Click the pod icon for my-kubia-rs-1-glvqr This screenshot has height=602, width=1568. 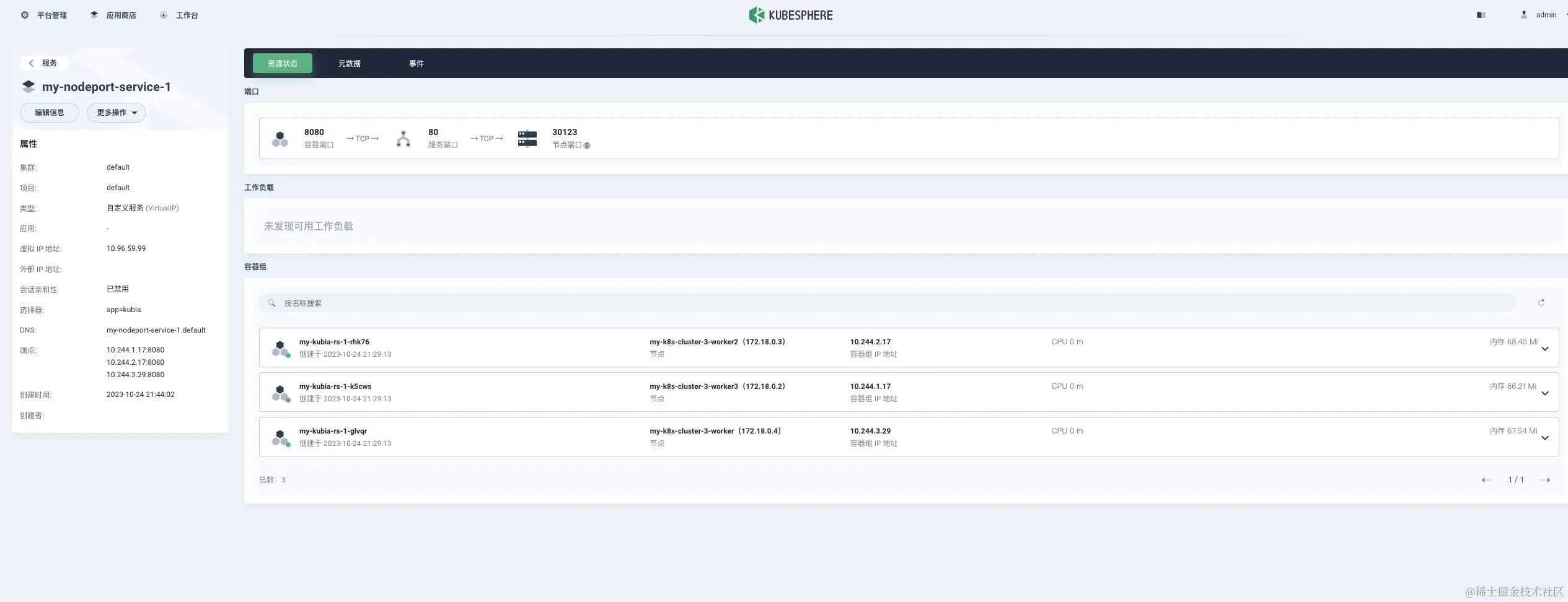click(x=281, y=438)
